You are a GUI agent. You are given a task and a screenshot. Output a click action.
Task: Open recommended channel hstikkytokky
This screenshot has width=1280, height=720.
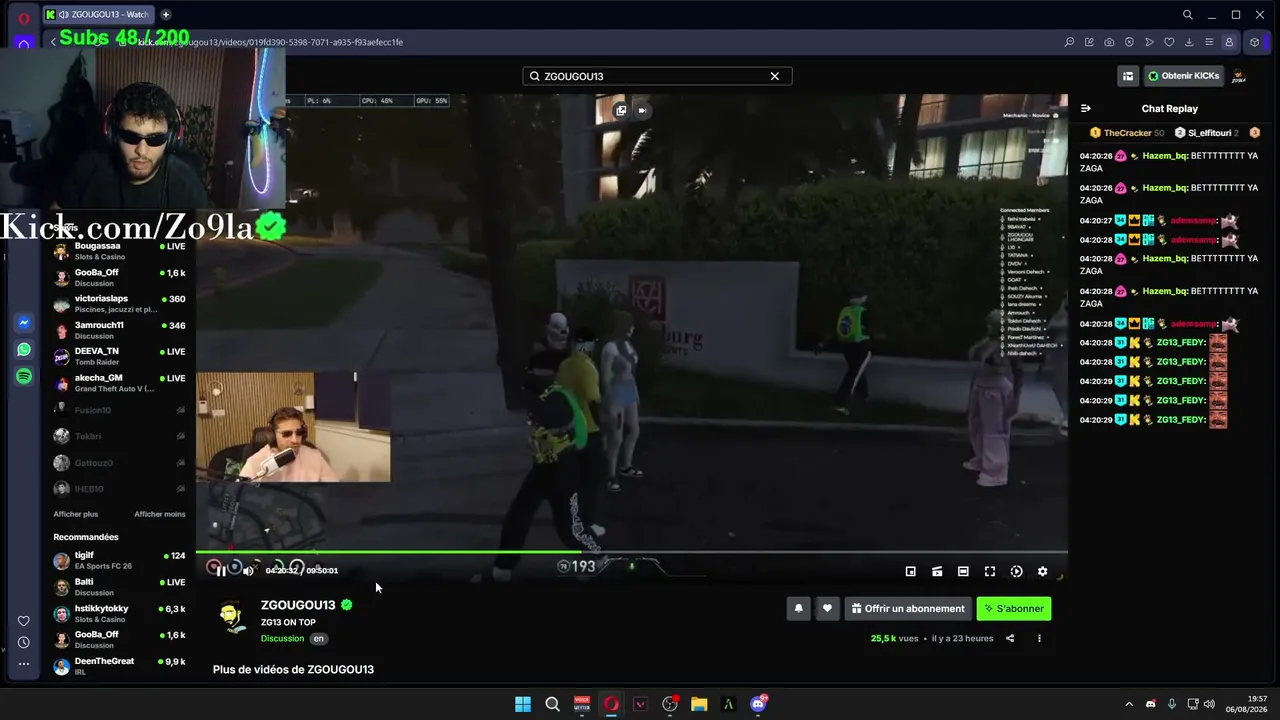pos(120,613)
